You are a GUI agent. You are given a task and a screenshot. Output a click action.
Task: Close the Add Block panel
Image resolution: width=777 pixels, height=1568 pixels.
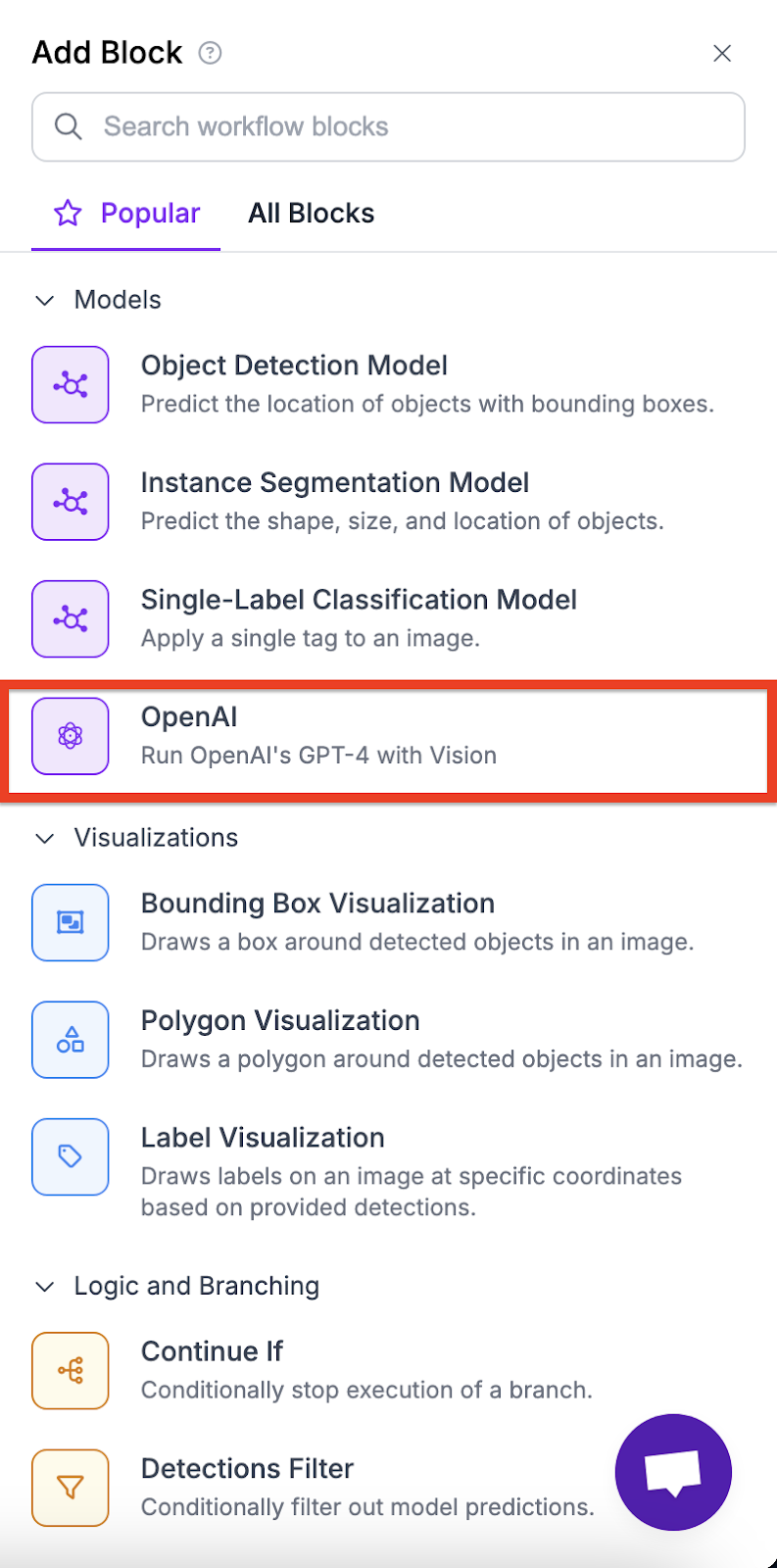click(x=722, y=53)
